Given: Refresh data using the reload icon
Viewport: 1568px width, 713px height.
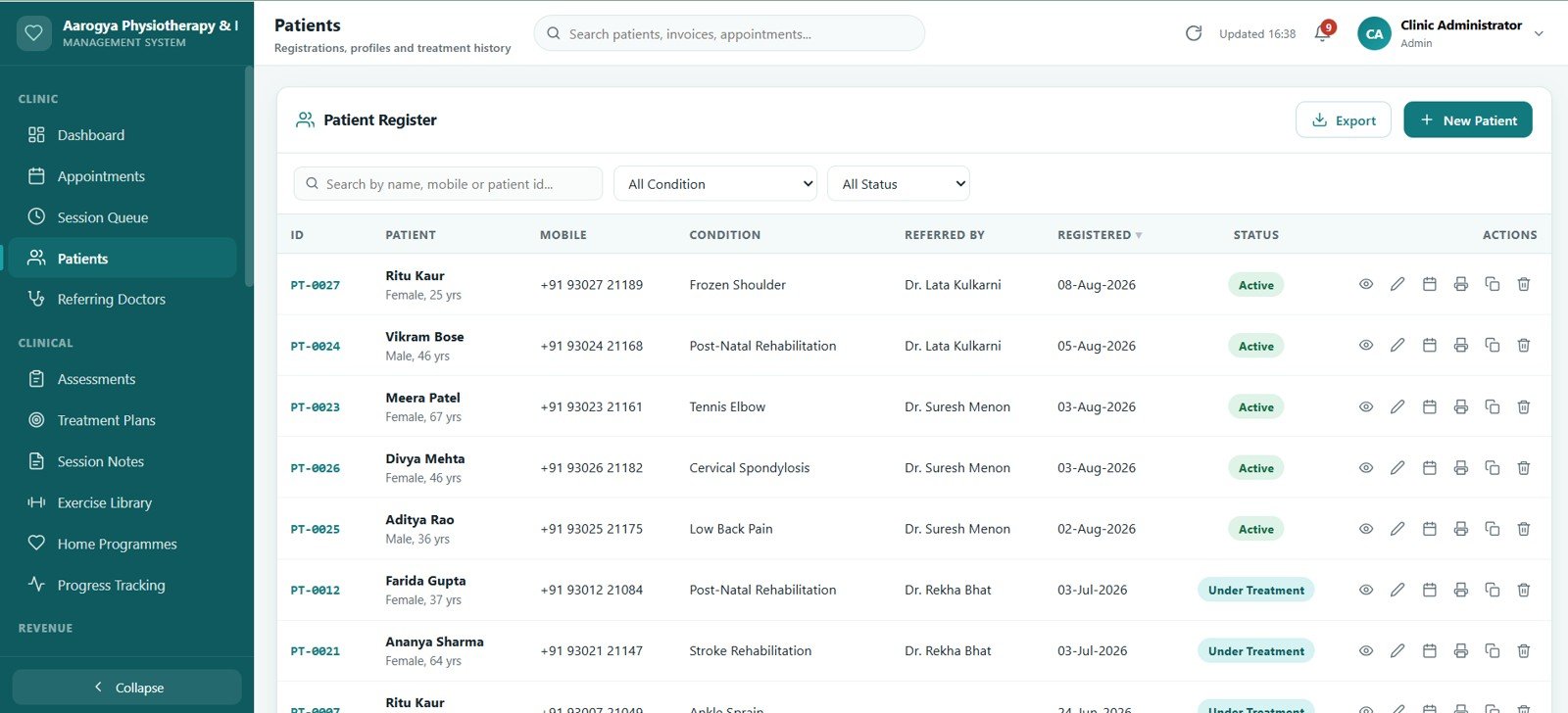Looking at the screenshot, I should [x=1194, y=33].
